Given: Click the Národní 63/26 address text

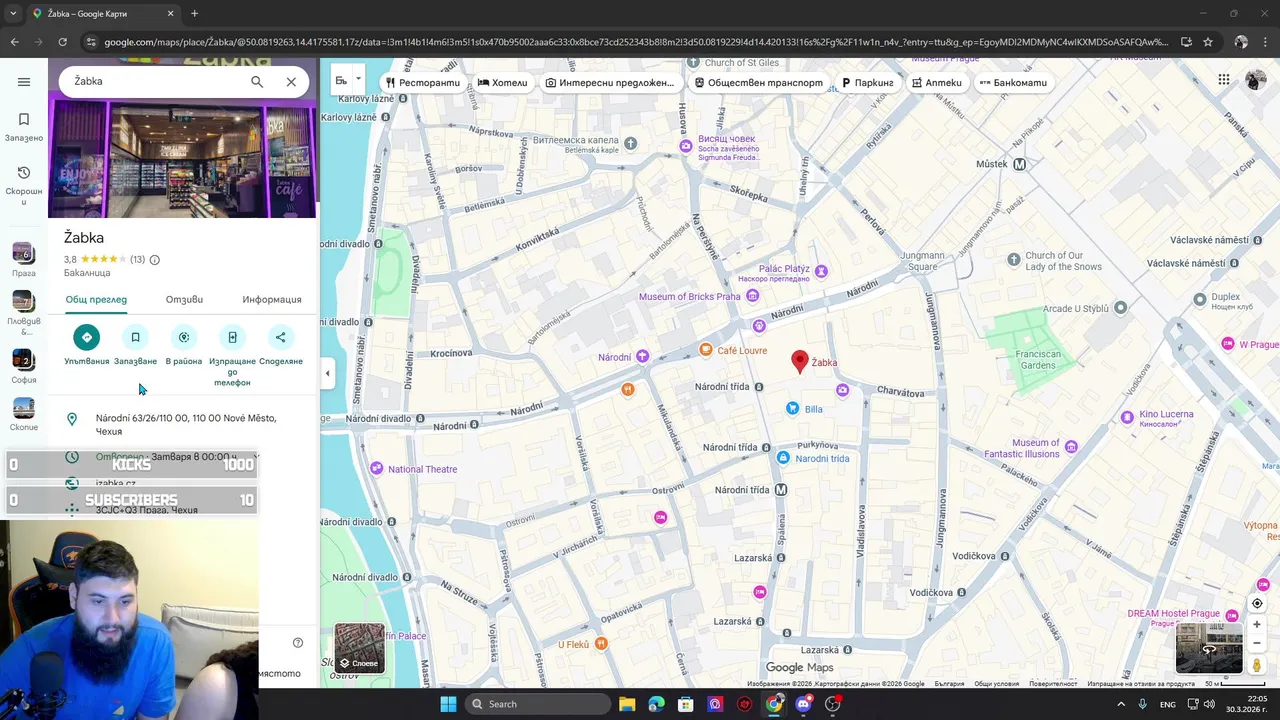Looking at the screenshot, I should click(x=186, y=424).
